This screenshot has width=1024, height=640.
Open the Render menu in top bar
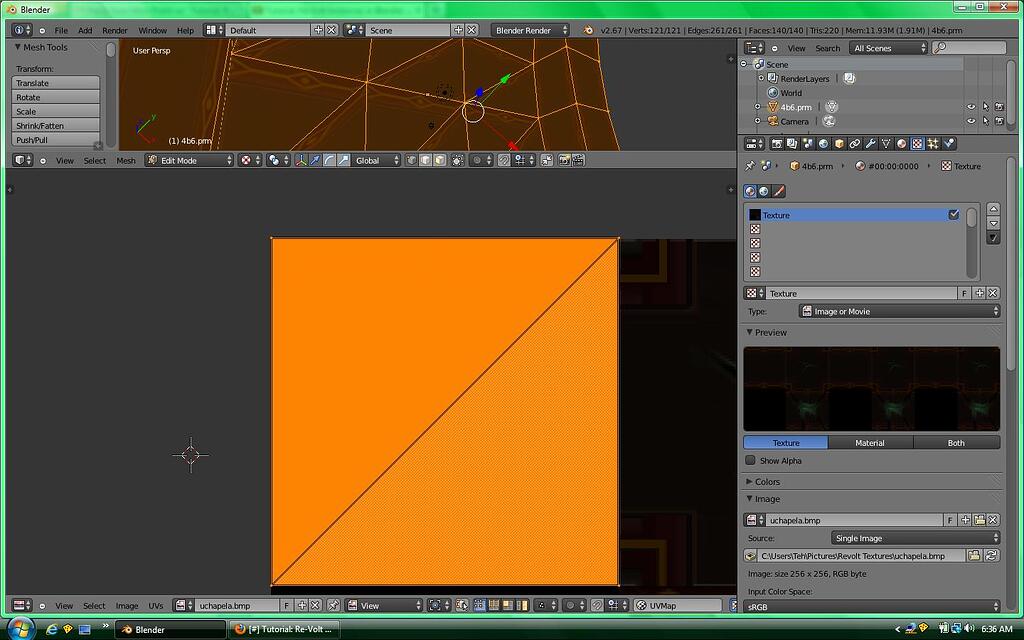tap(115, 30)
